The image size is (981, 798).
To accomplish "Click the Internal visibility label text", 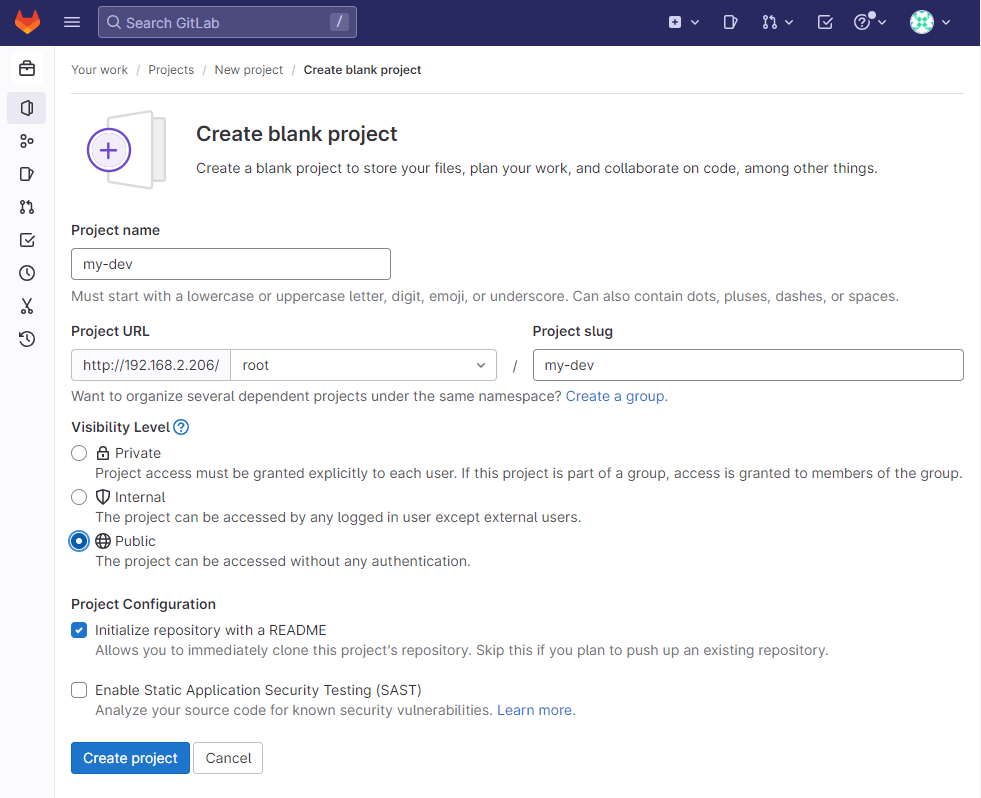I will click(140, 497).
